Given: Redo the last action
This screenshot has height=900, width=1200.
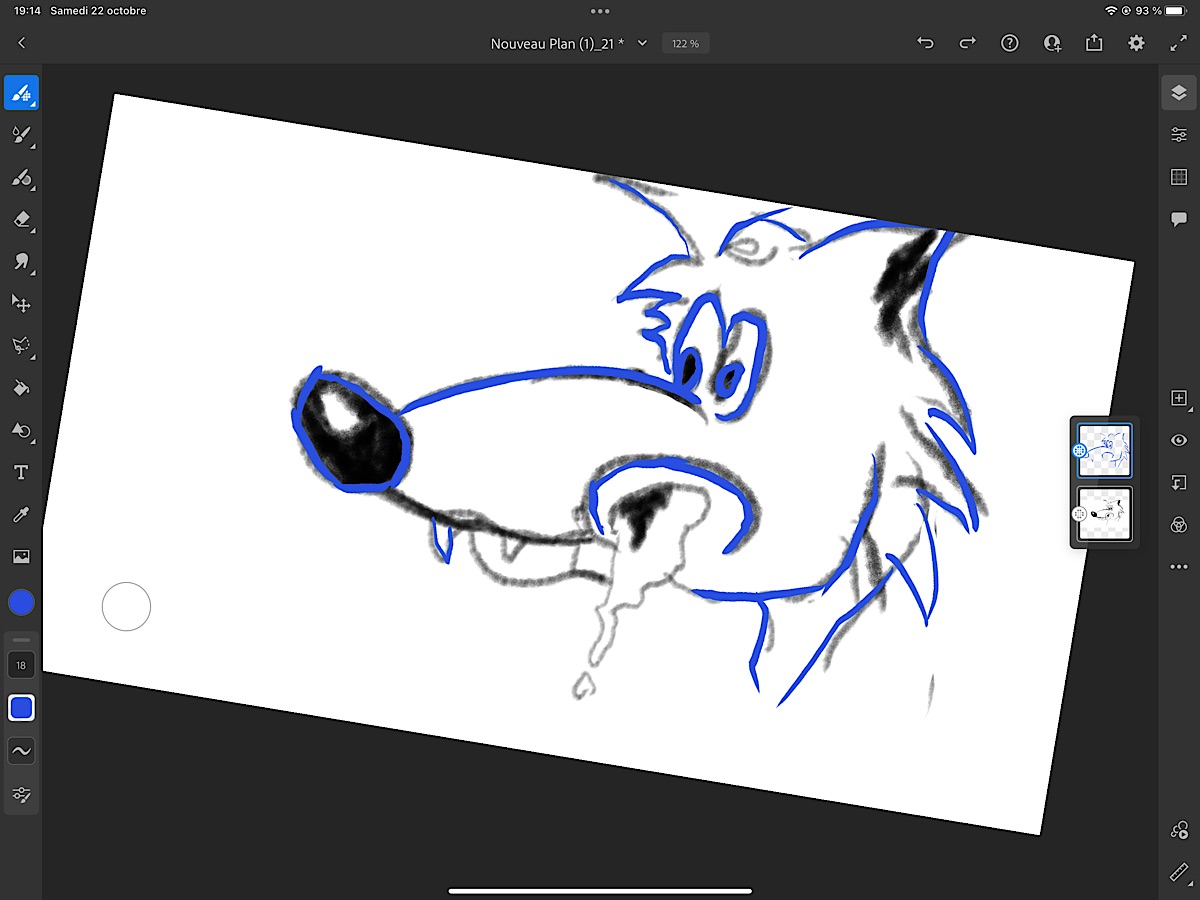Looking at the screenshot, I should [968, 43].
